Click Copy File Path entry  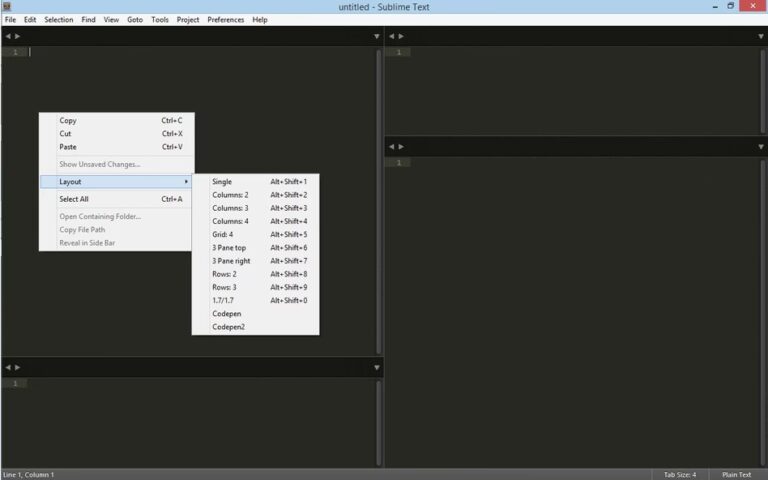click(117, 230)
